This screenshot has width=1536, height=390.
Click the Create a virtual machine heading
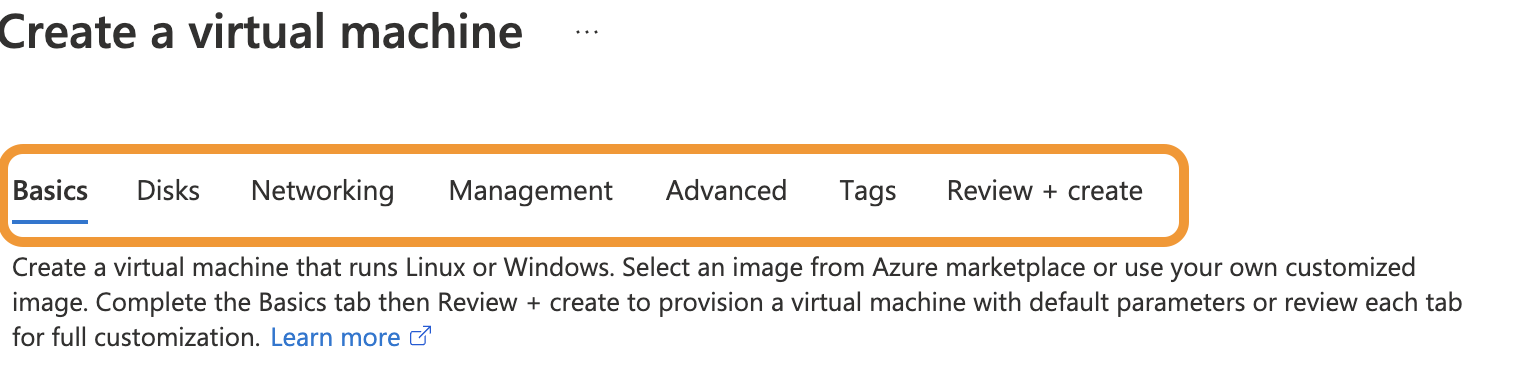260,32
